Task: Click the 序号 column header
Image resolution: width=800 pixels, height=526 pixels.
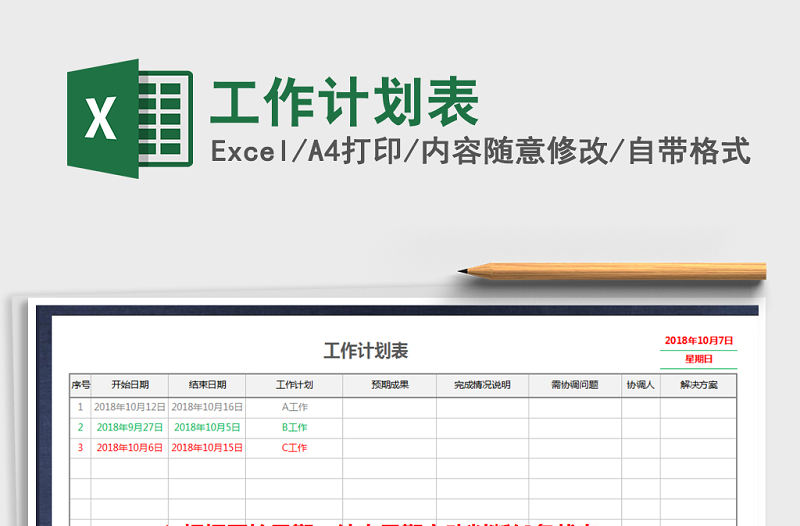Action: click(x=80, y=384)
